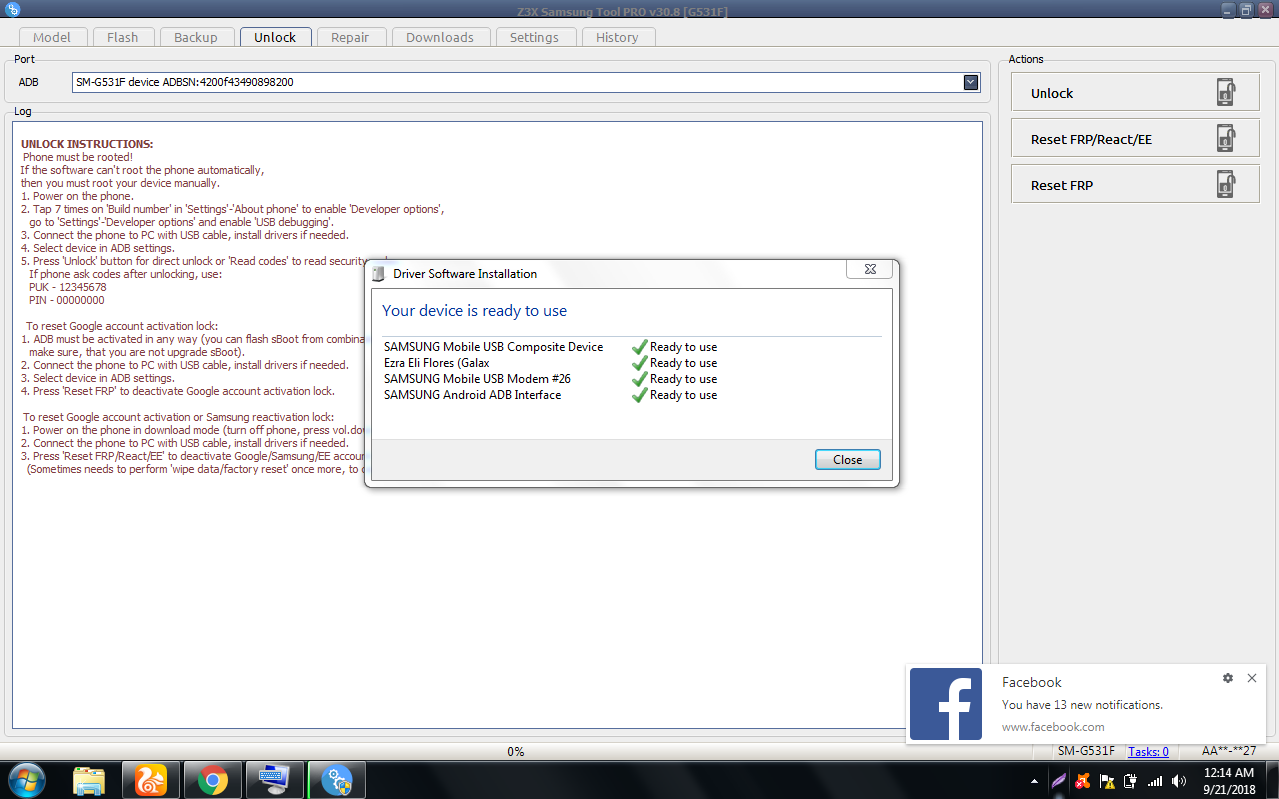1279x799 pixels.
Task: Click the Driver Software Installation title icon
Action: [379, 274]
